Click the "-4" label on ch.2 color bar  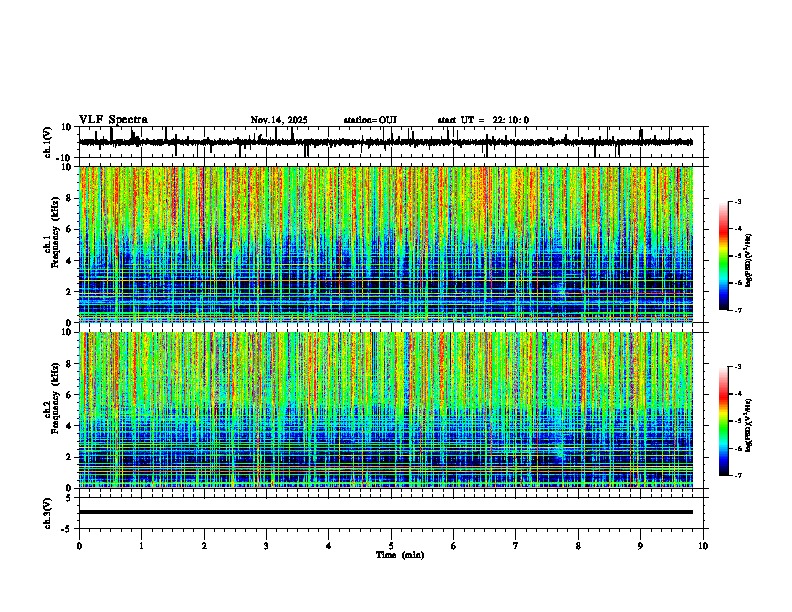[738, 394]
